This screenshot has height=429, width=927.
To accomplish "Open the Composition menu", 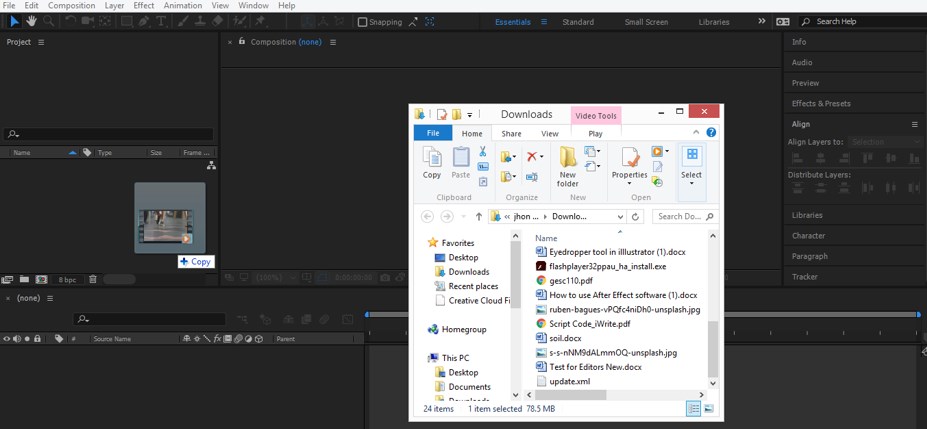I will 71,6.
